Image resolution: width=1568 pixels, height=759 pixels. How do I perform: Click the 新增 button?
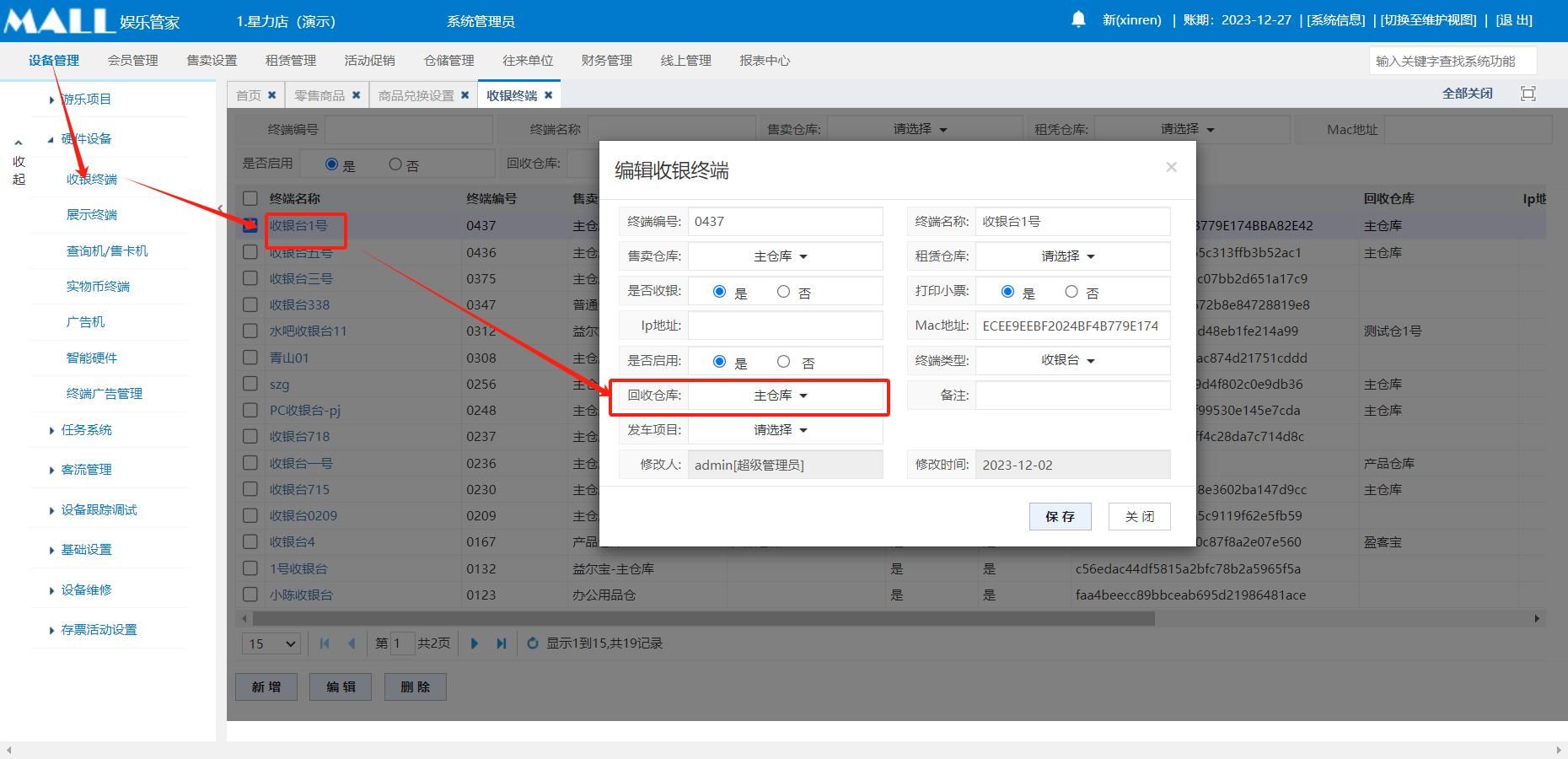(266, 686)
